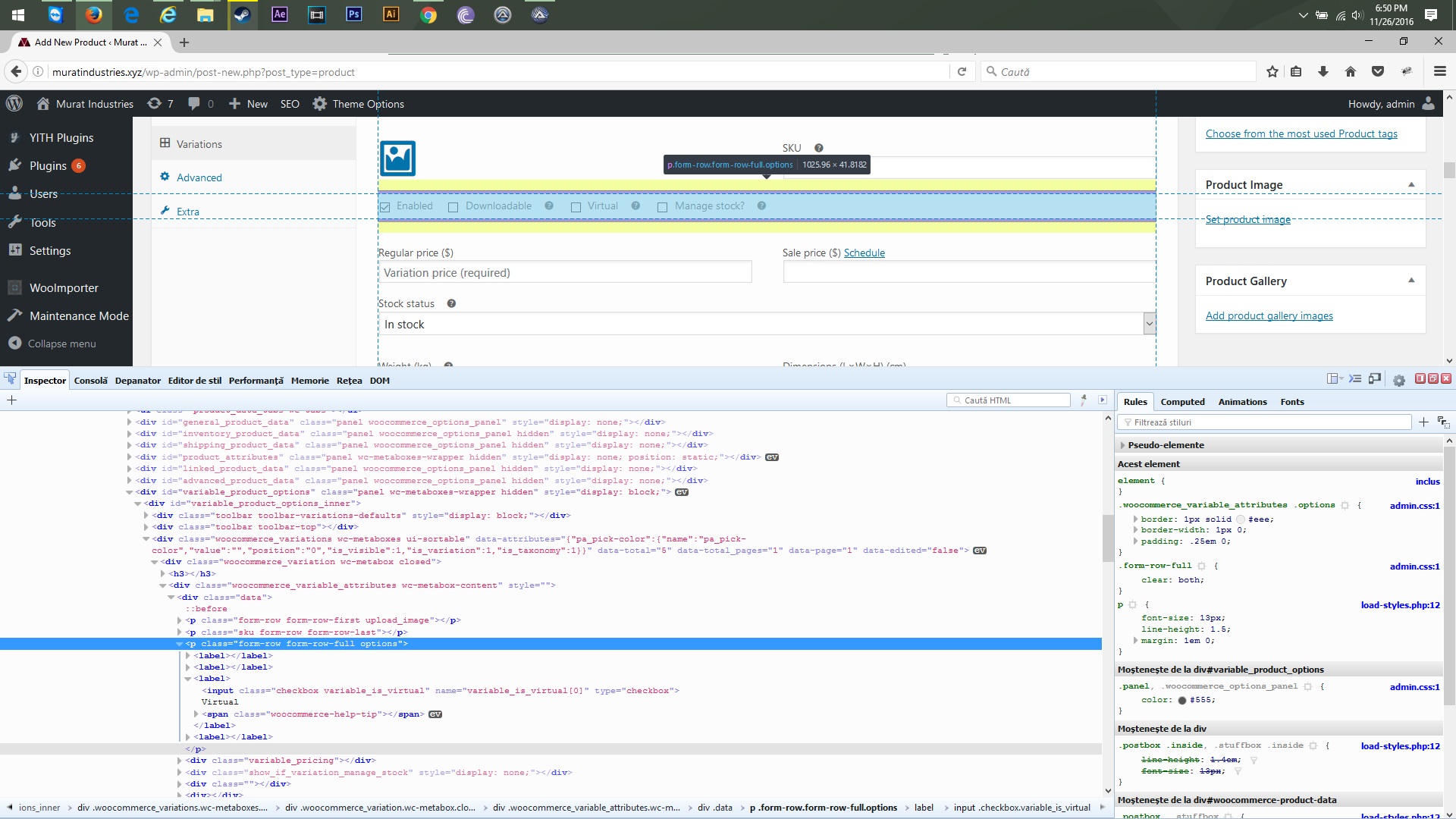This screenshot has height=819, width=1456.
Task: Click the #eee border color swatch
Action: point(1241,519)
